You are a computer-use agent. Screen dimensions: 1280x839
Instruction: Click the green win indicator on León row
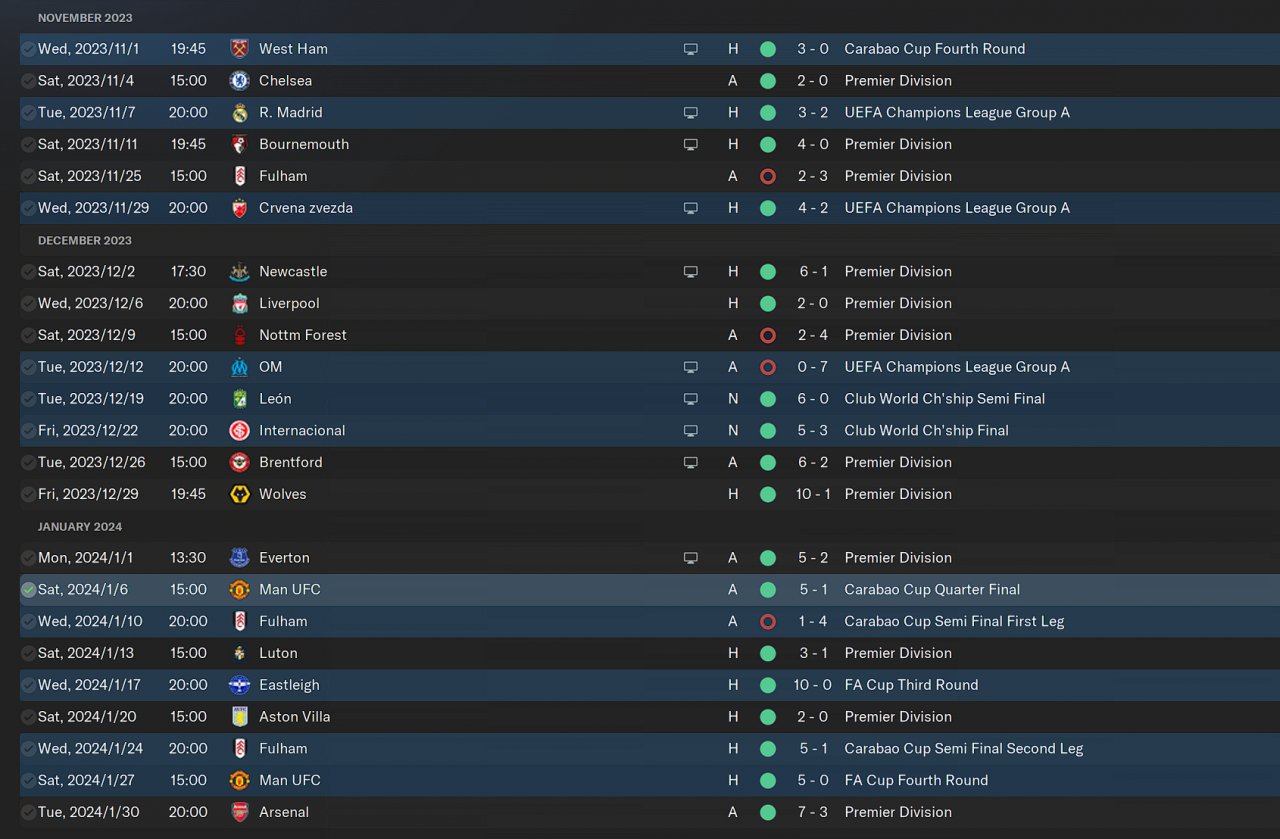coord(767,399)
